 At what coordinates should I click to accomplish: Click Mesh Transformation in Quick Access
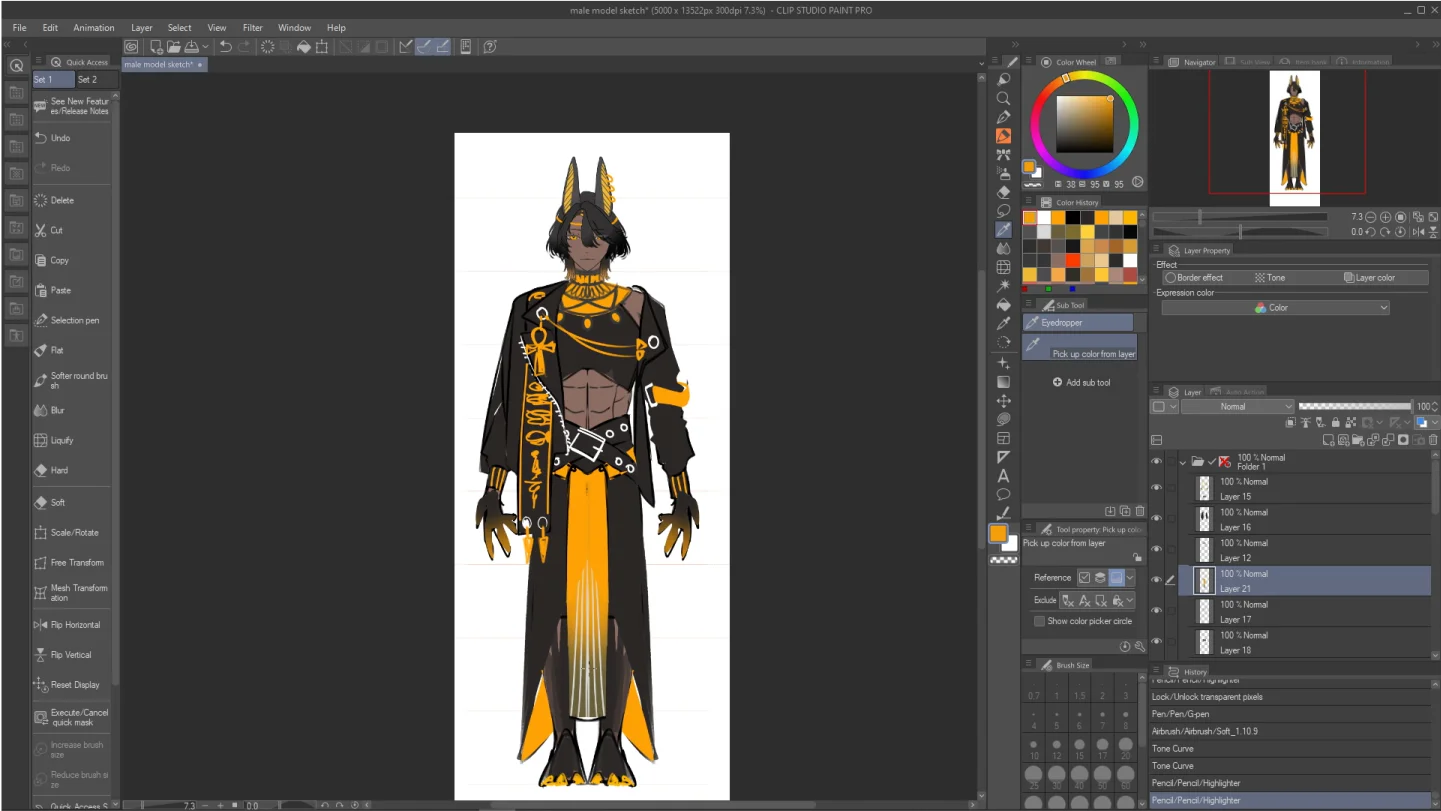71,593
